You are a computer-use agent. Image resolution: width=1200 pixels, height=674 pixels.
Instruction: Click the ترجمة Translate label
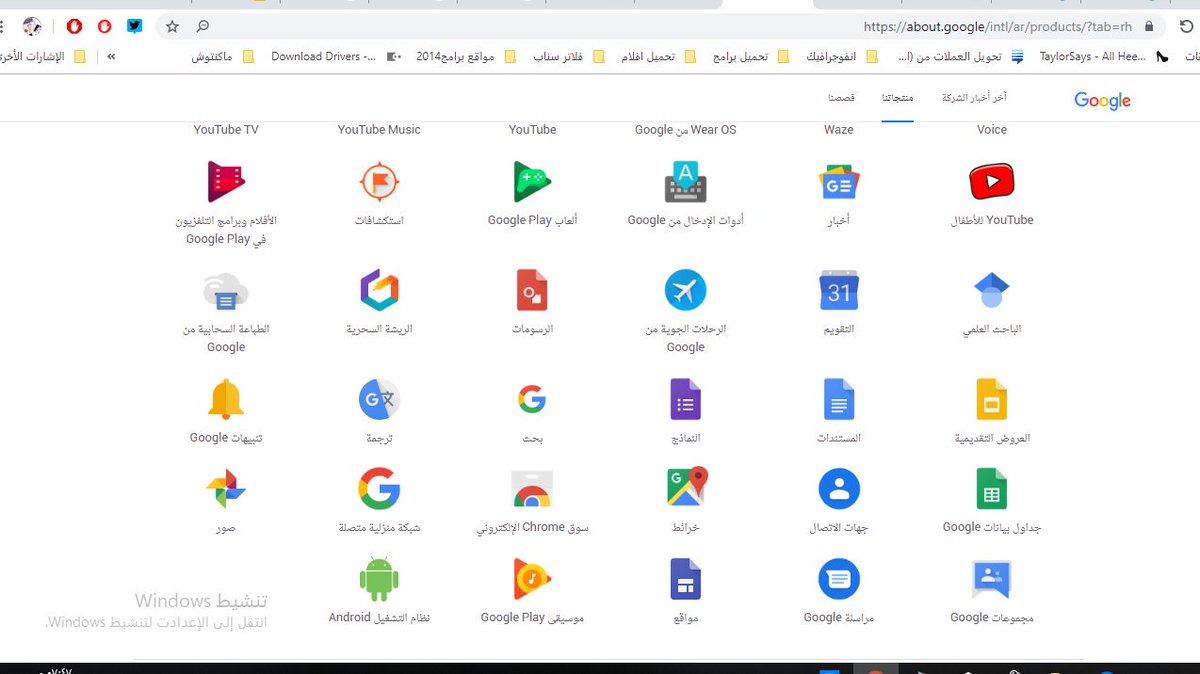pos(379,438)
